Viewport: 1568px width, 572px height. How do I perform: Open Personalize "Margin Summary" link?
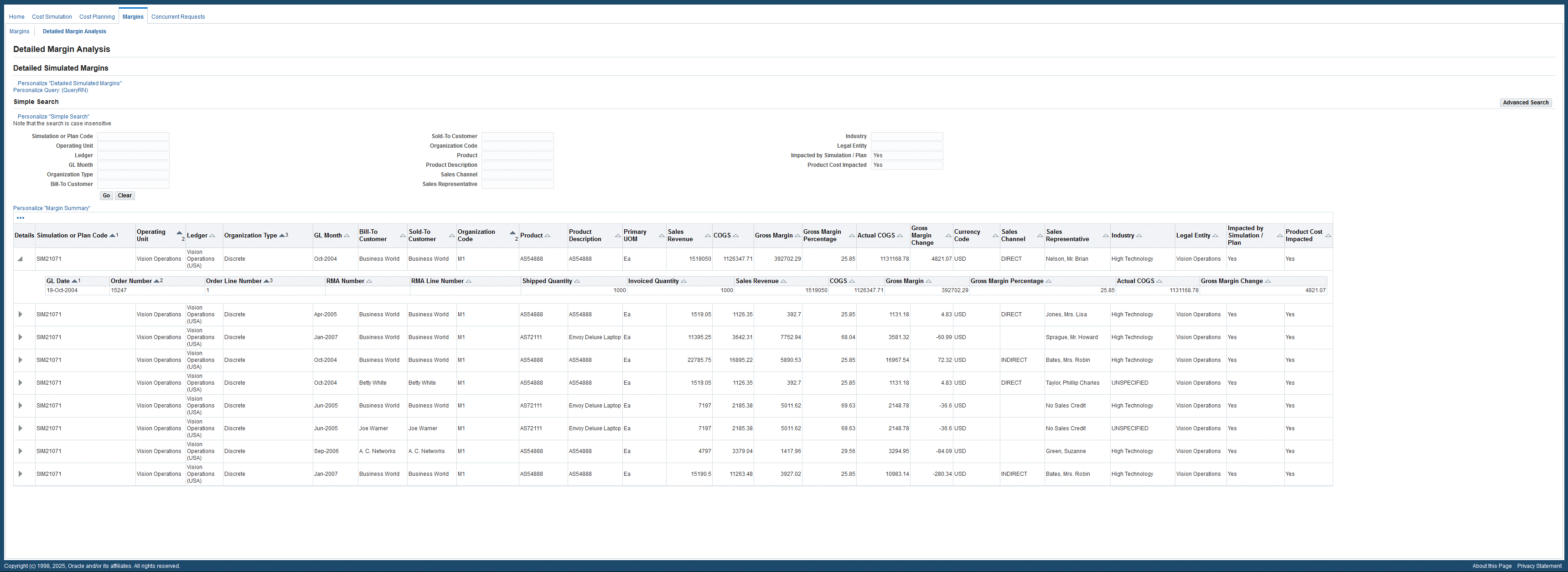pyautogui.click(x=52, y=208)
